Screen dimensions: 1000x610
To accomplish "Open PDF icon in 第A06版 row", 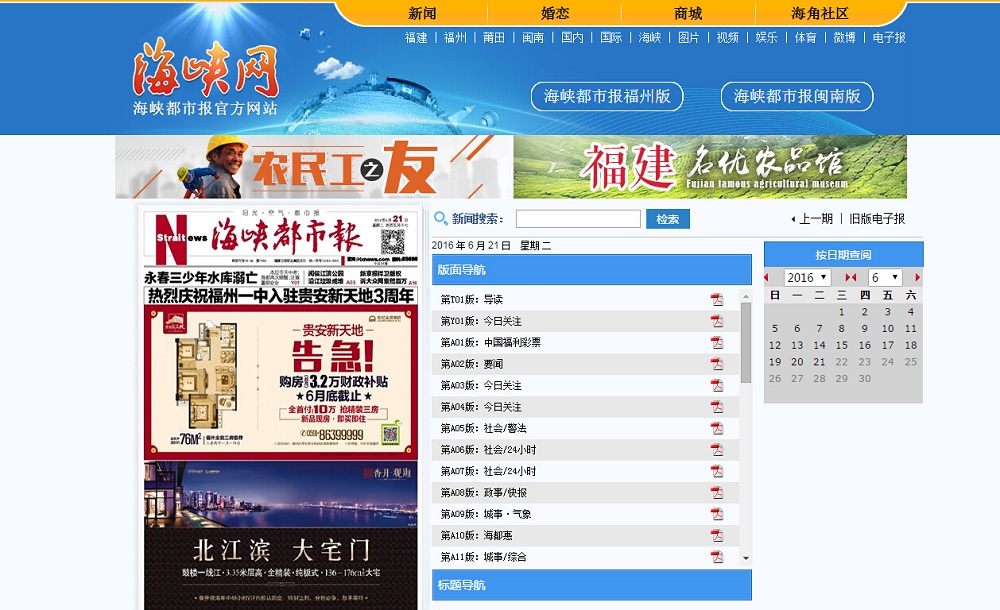I will (x=717, y=450).
